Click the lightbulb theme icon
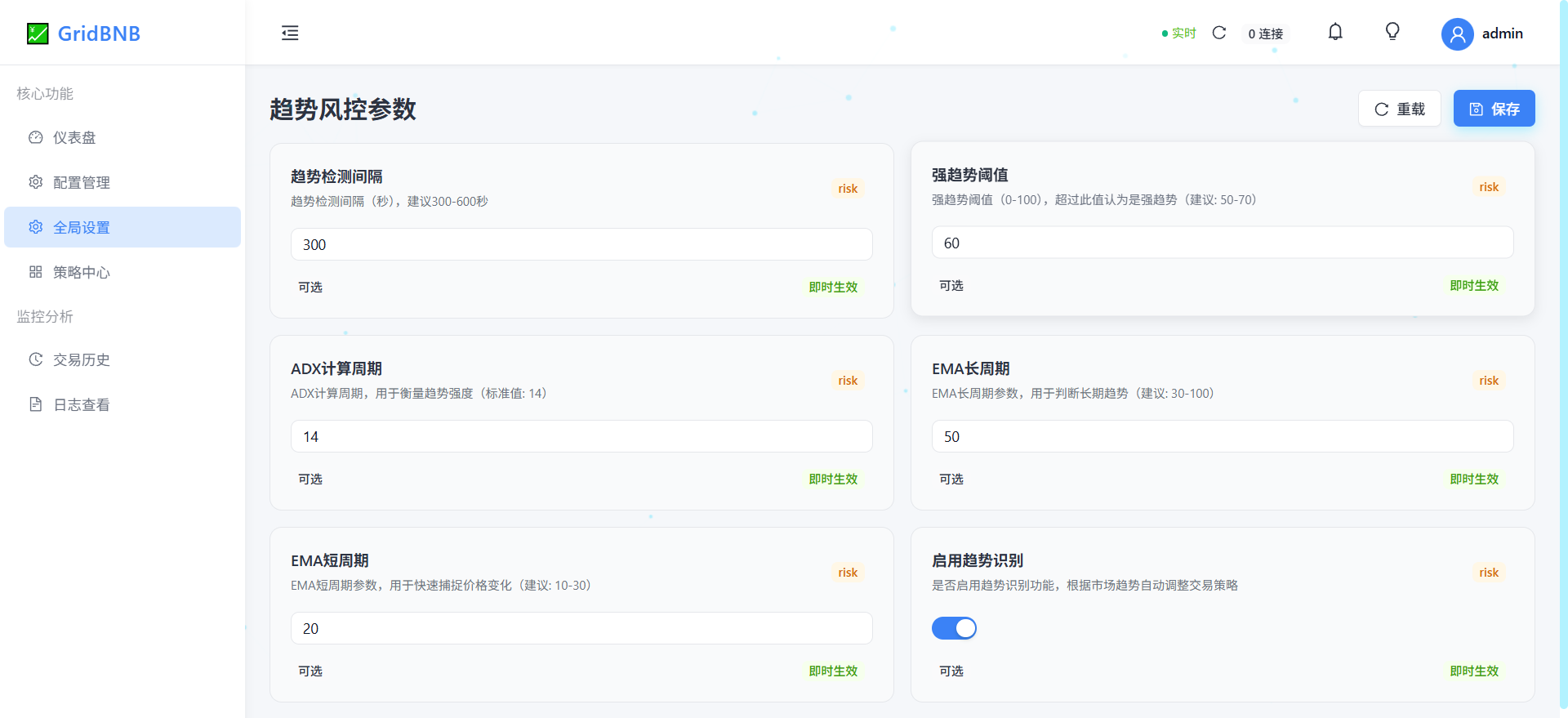 pos(1392,32)
